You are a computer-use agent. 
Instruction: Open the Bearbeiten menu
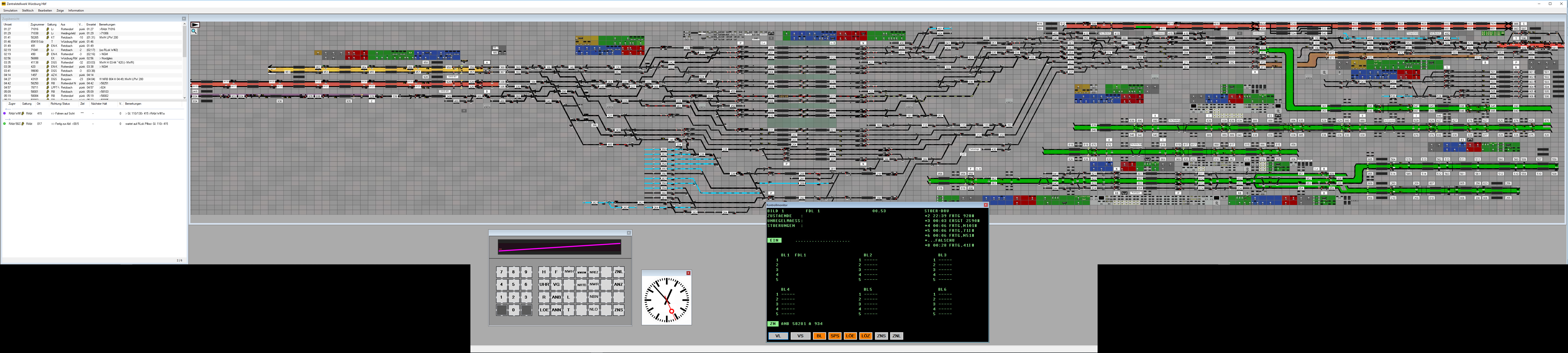coord(45,10)
